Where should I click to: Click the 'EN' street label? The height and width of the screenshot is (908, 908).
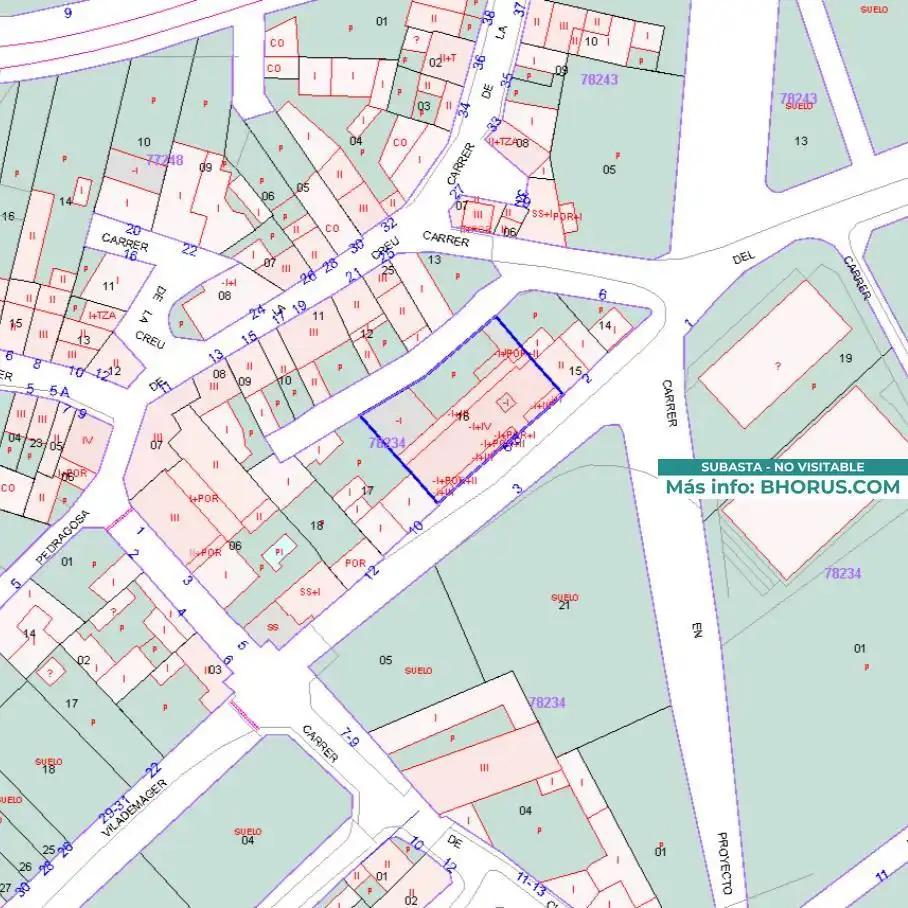697,631
